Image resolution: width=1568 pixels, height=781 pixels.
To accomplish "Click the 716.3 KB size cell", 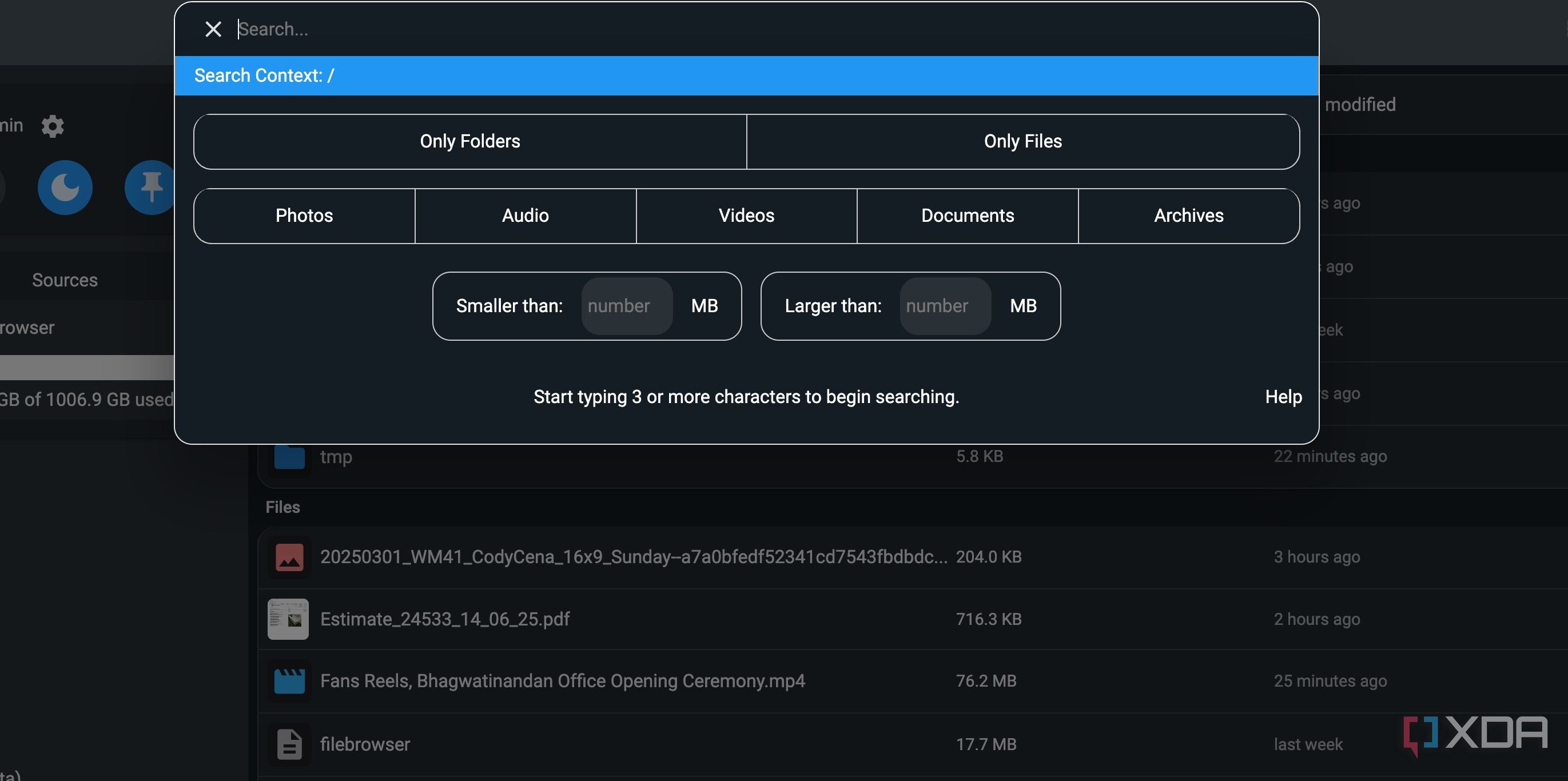I will point(989,619).
